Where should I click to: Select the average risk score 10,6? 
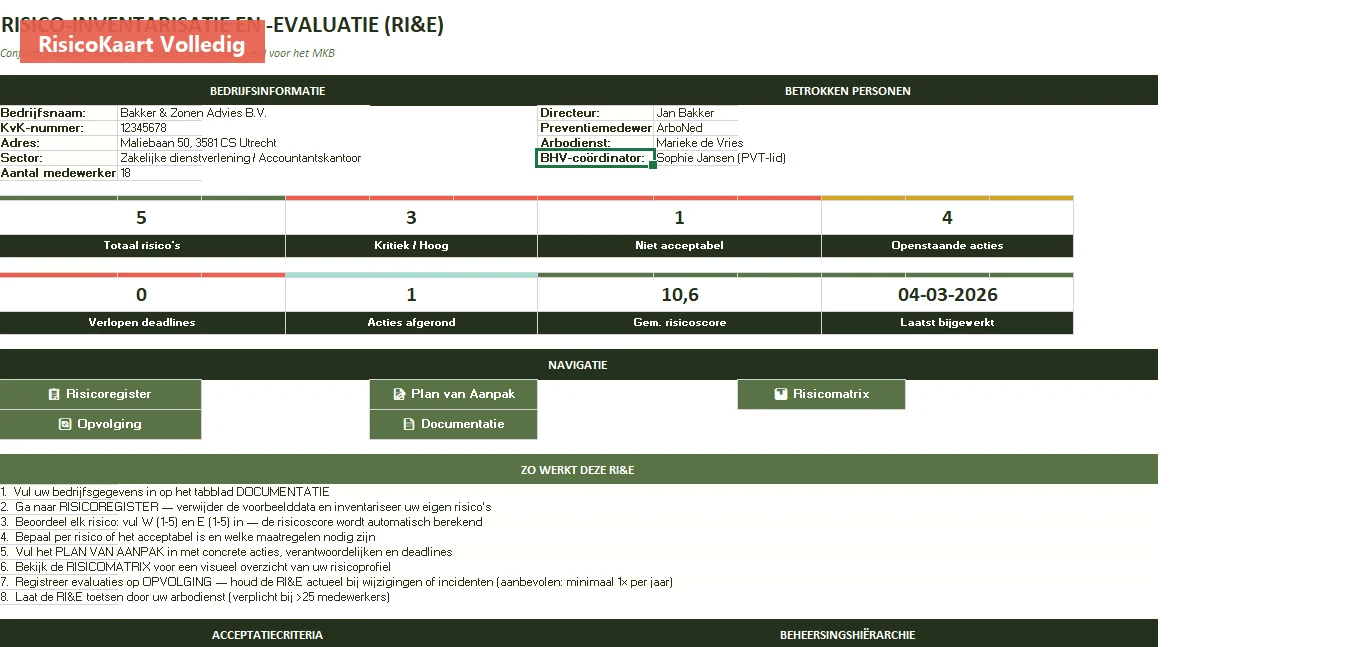point(679,295)
